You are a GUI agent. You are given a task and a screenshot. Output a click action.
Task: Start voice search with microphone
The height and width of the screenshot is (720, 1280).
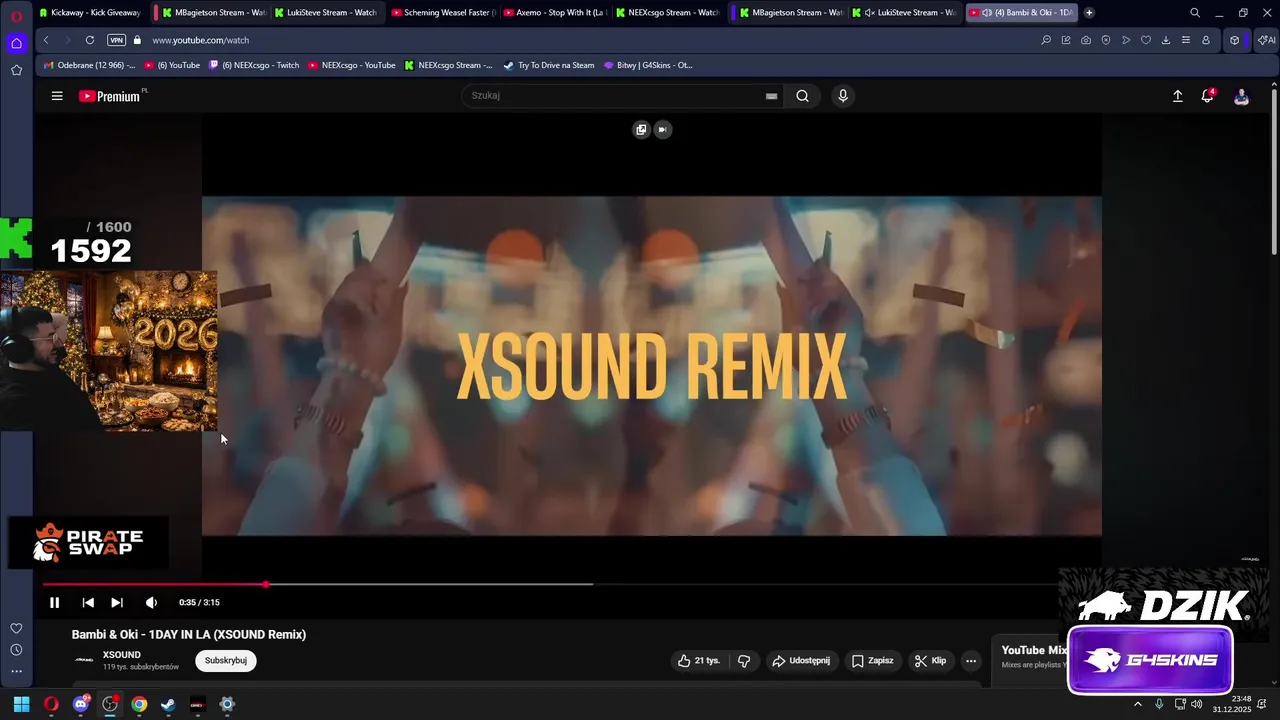pos(843,96)
